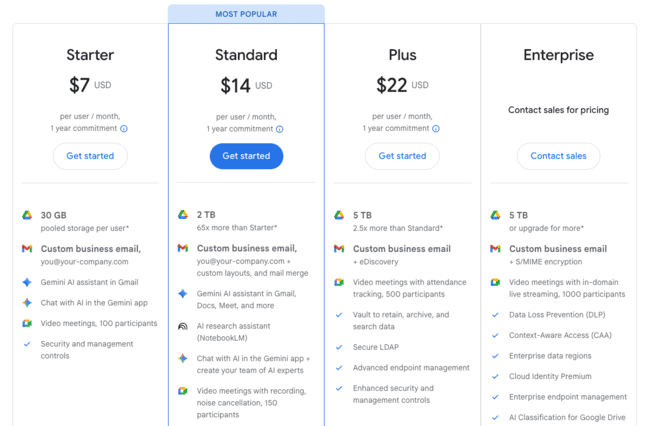The height and width of the screenshot is (426, 650).
Task: Click the Google Drive icon in Starter plan
Action: [27, 215]
